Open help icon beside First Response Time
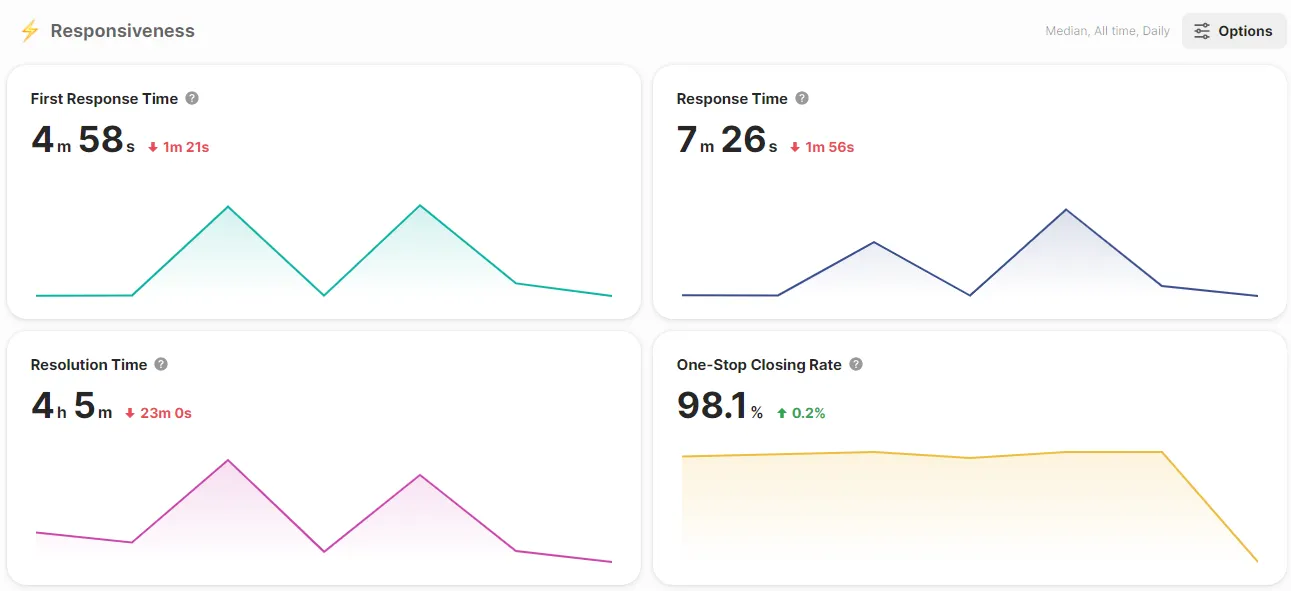 pyautogui.click(x=192, y=98)
